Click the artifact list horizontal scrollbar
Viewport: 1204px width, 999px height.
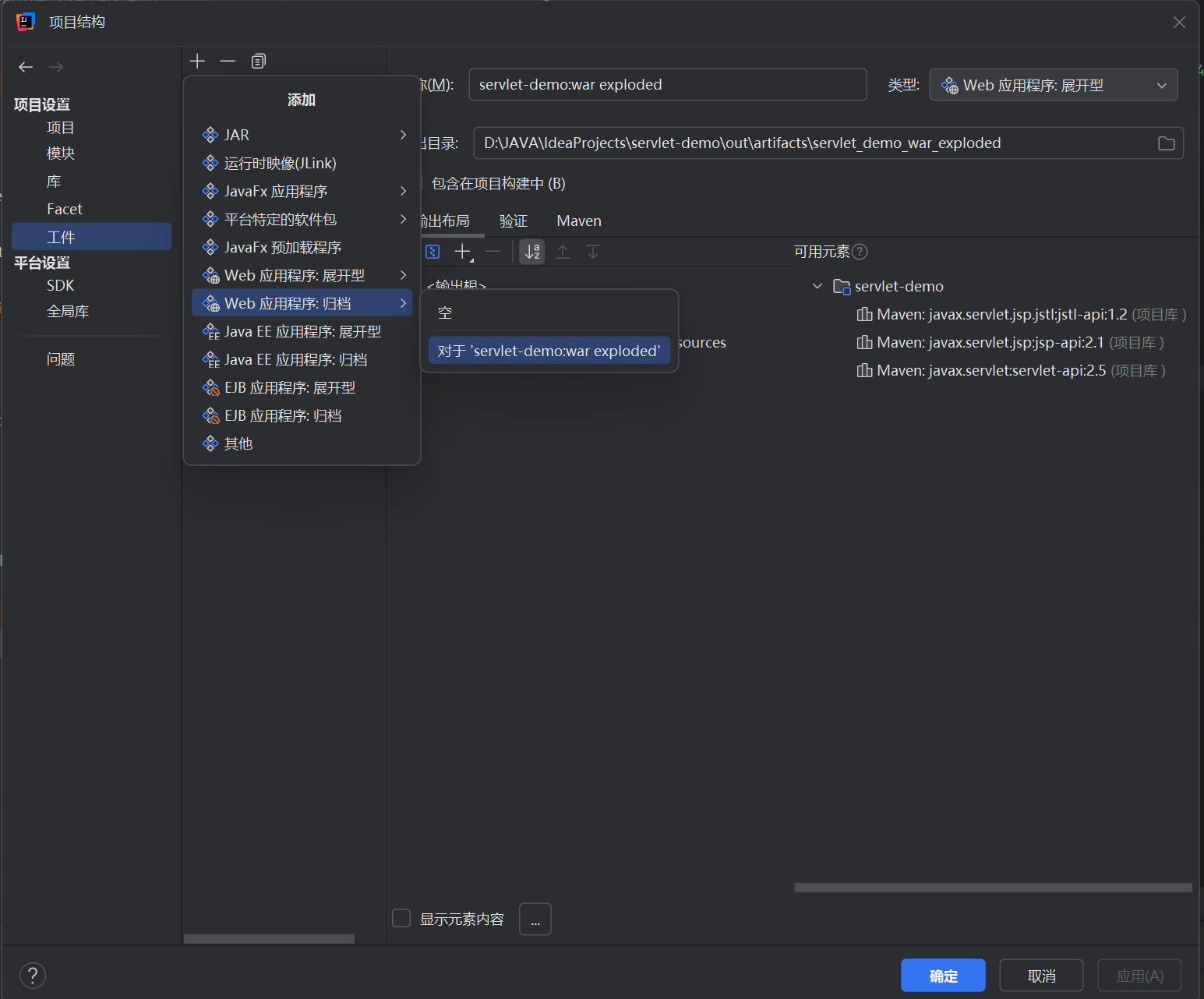(269, 939)
